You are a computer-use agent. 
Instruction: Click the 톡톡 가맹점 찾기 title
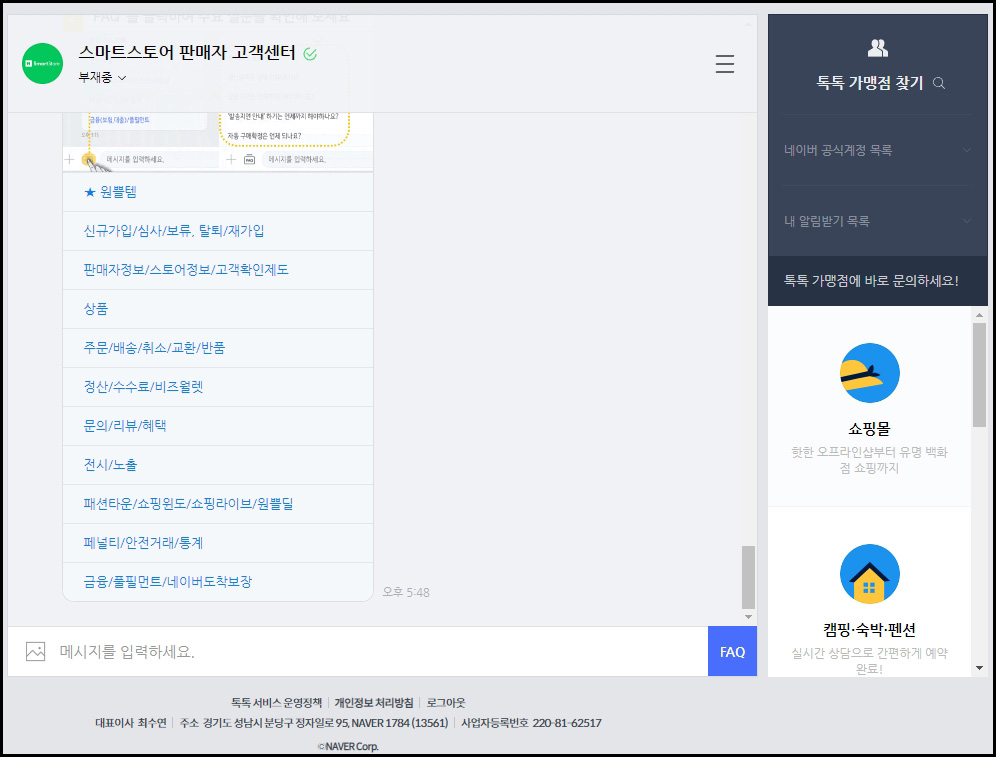click(x=870, y=83)
